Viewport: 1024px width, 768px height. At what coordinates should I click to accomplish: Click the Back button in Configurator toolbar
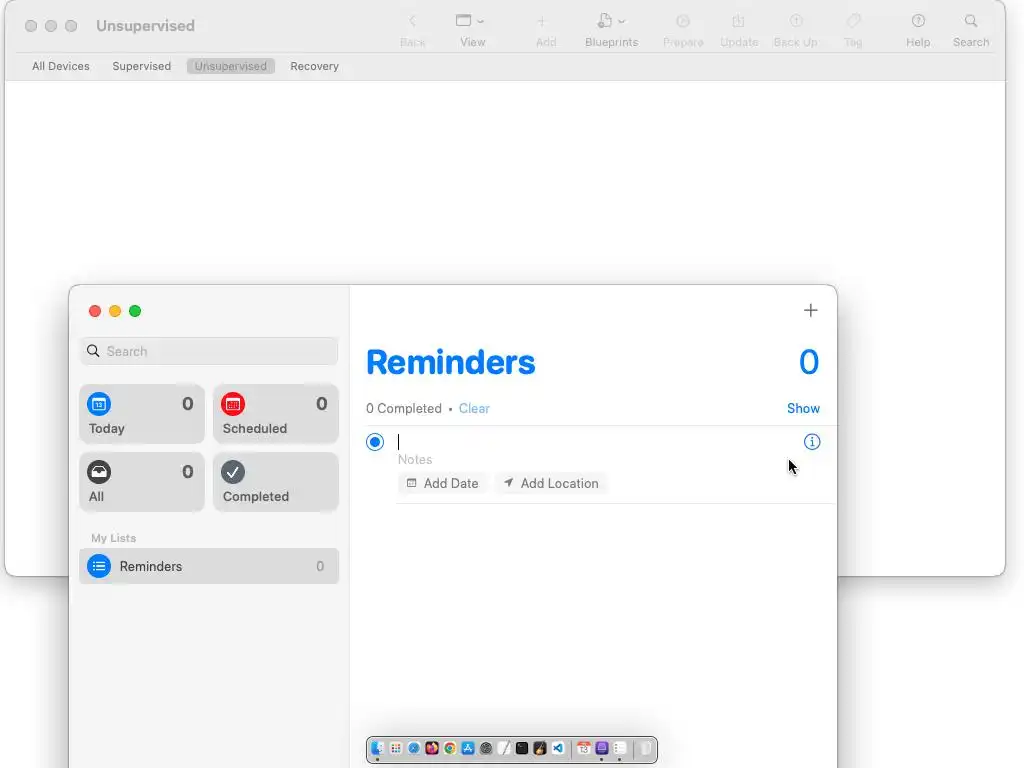pyautogui.click(x=412, y=30)
